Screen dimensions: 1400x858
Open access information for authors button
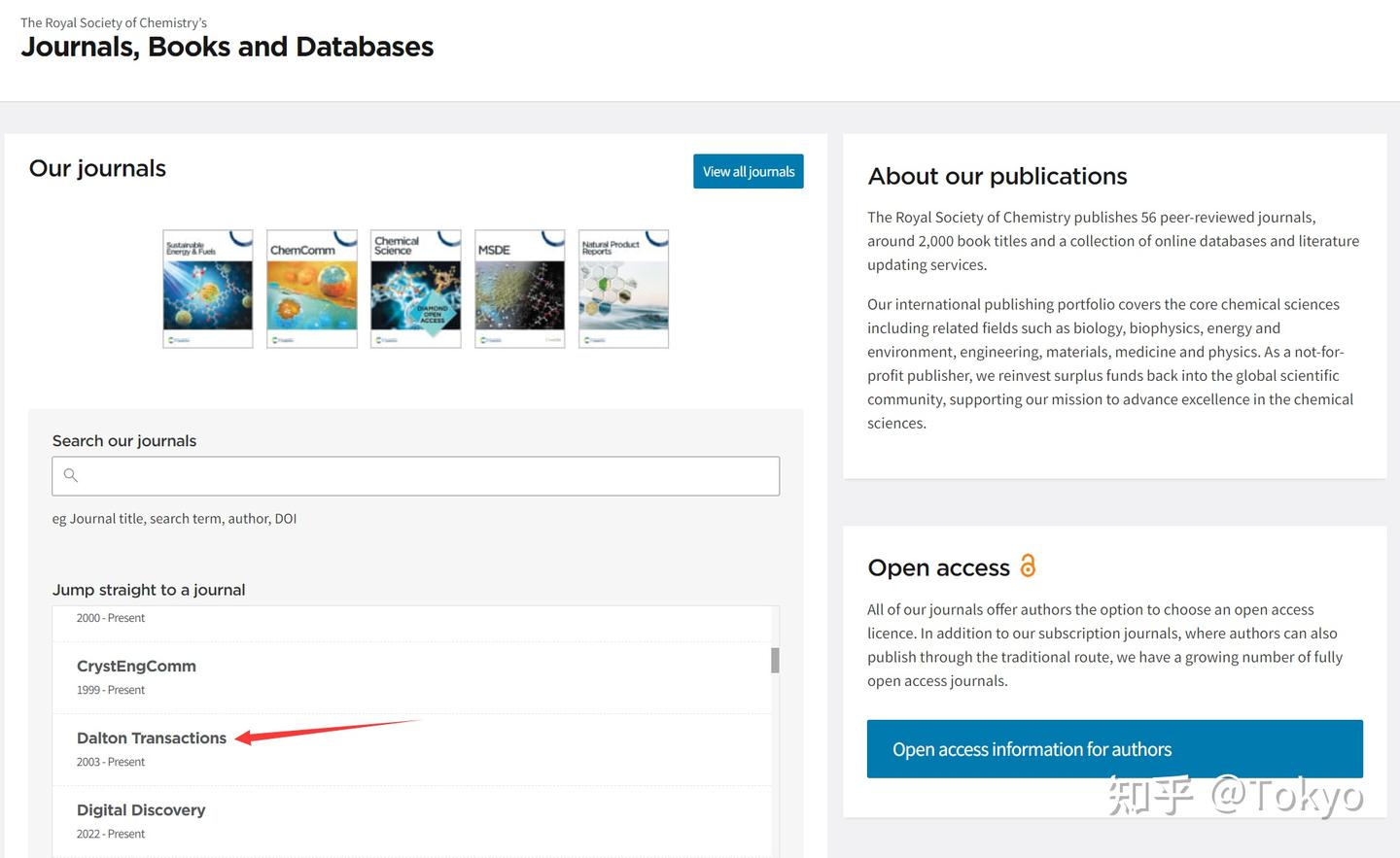(x=1114, y=749)
